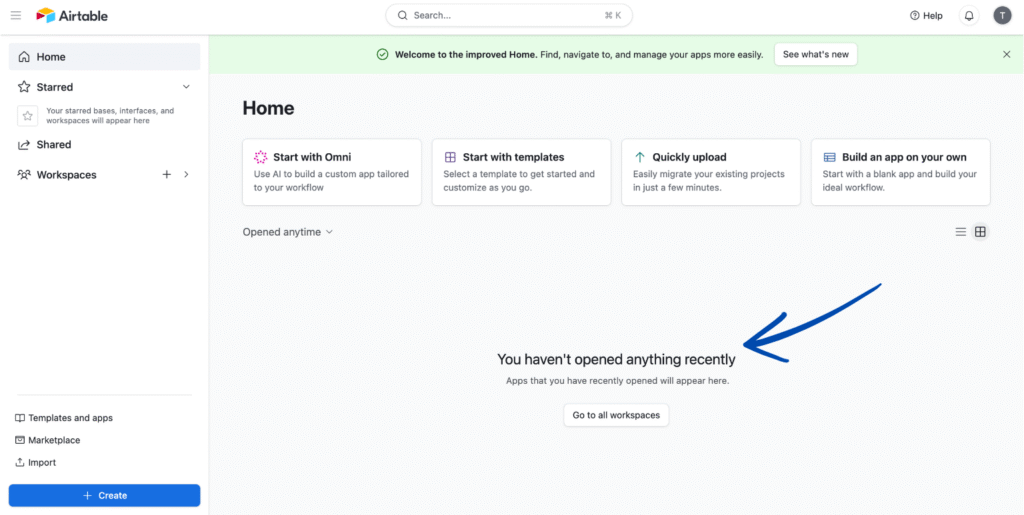
Task: Open the Opened anytime dropdown
Action: [288, 232]
